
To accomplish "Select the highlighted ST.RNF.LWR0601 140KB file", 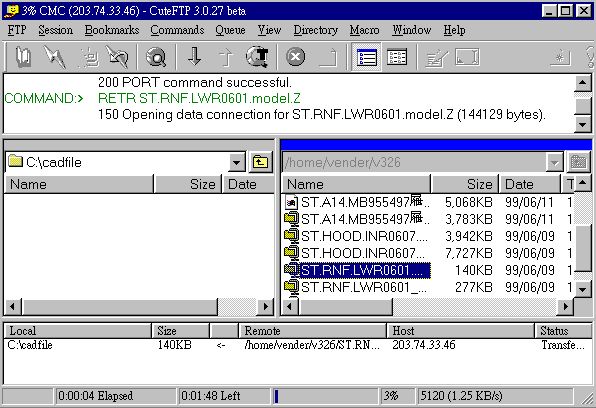I will [x=365, y=270].
